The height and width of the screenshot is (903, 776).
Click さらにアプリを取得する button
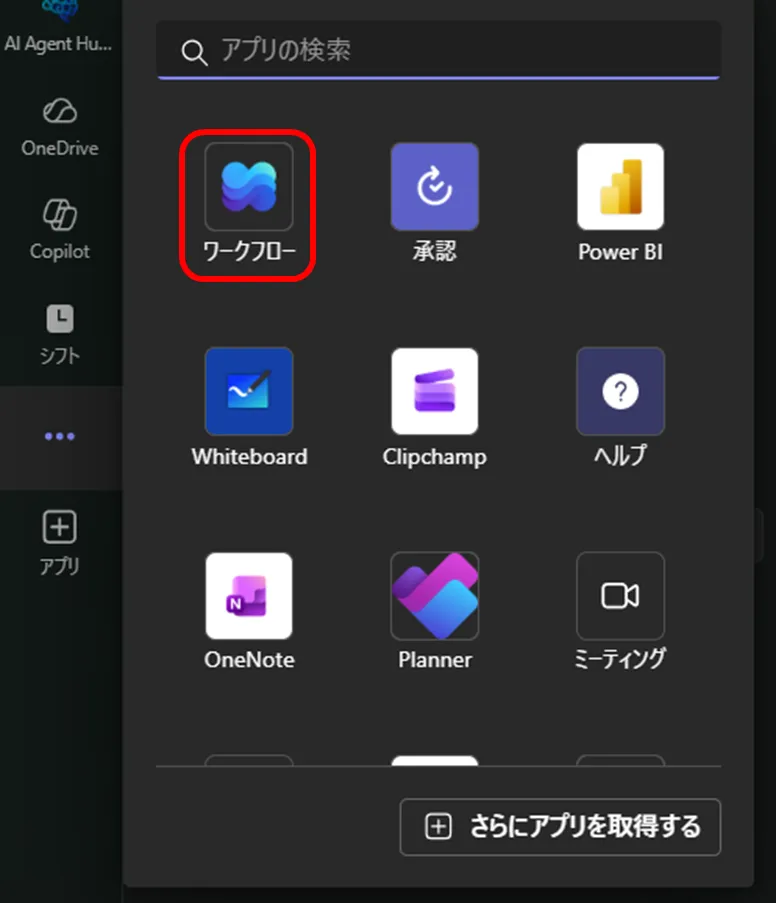click(560, 827)
